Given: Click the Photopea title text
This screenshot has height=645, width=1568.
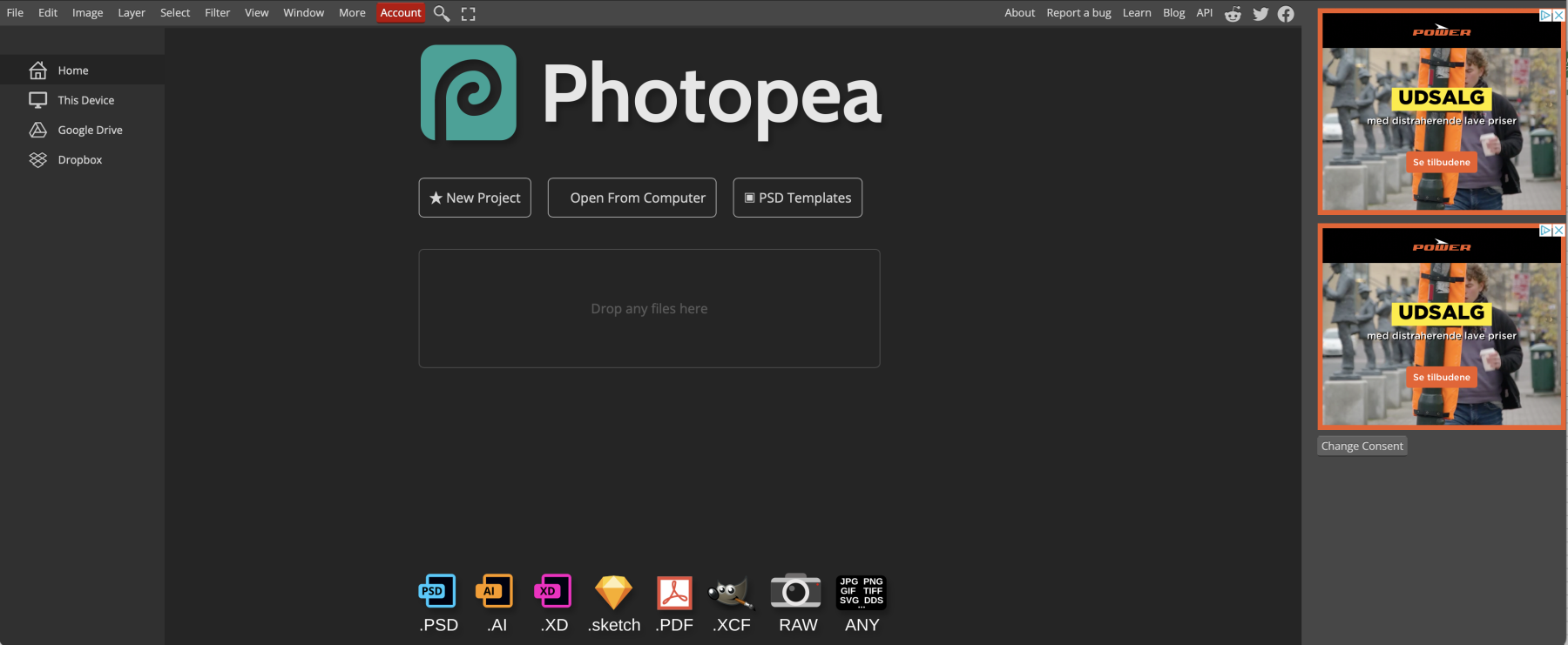Looking at the screenshot, I should (x=713, y=97).
